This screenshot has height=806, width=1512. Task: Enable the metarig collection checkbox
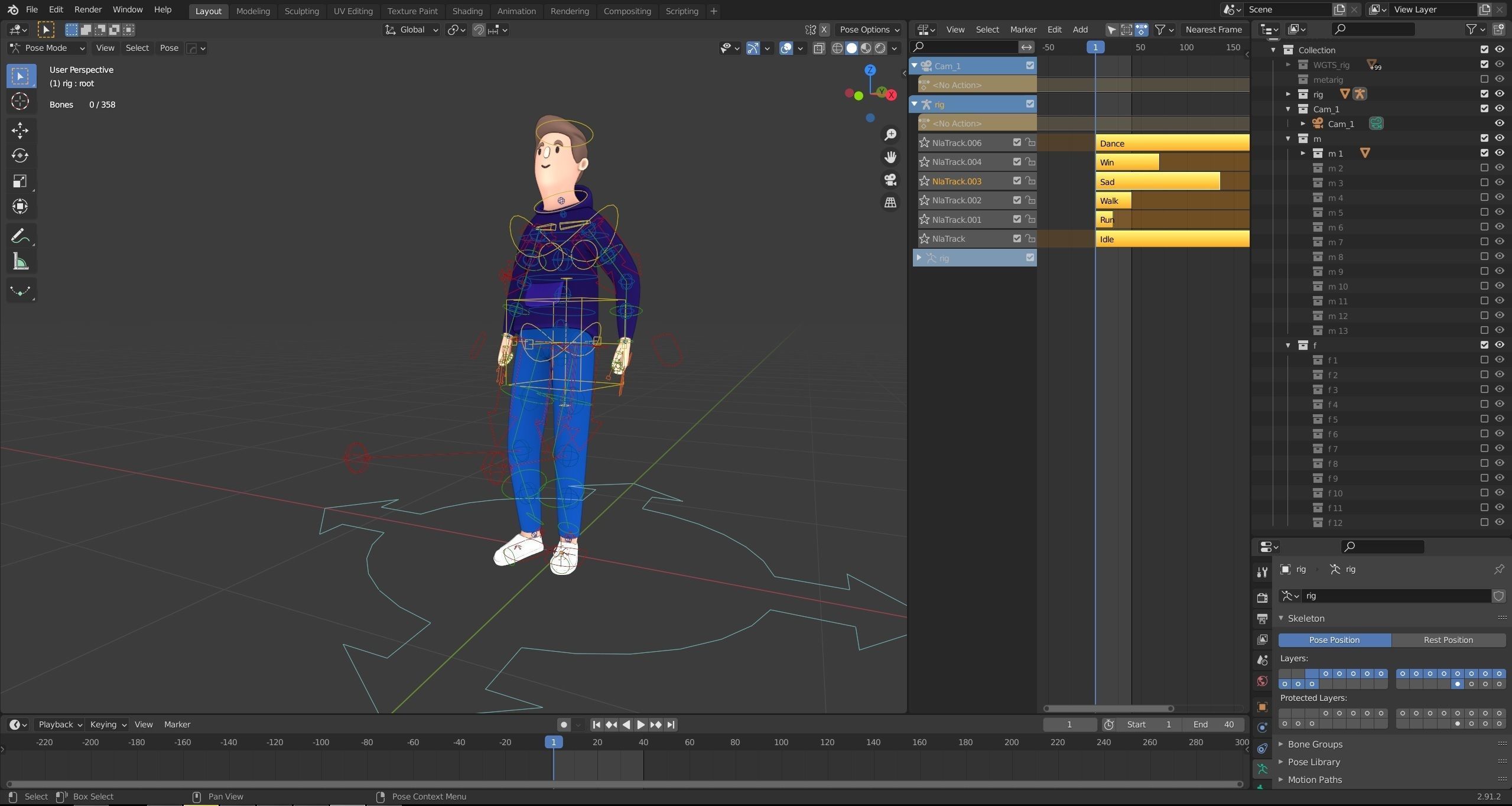pos(1484,79)
